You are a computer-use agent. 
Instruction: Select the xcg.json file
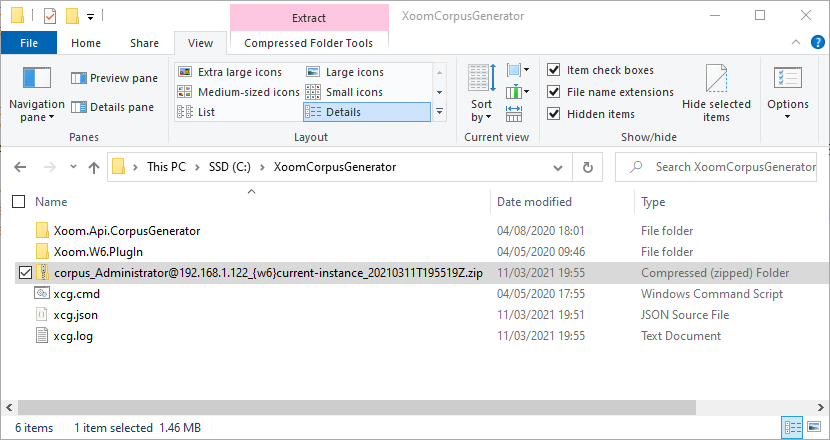pos(76,315)
